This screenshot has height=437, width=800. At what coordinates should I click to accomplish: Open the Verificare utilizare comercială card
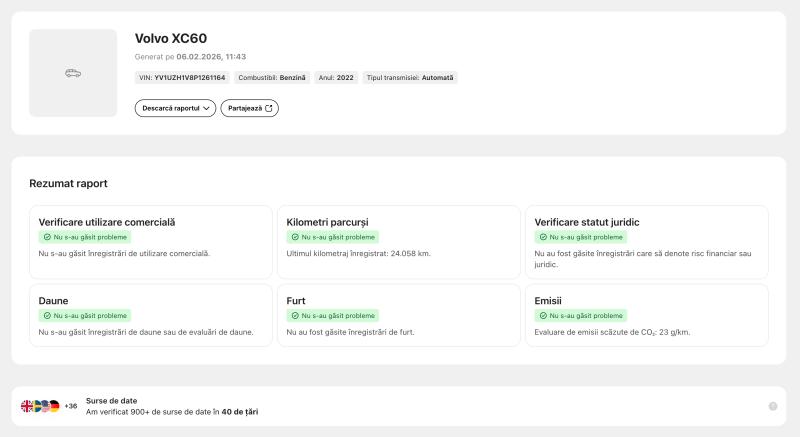[x=151, y=241]
